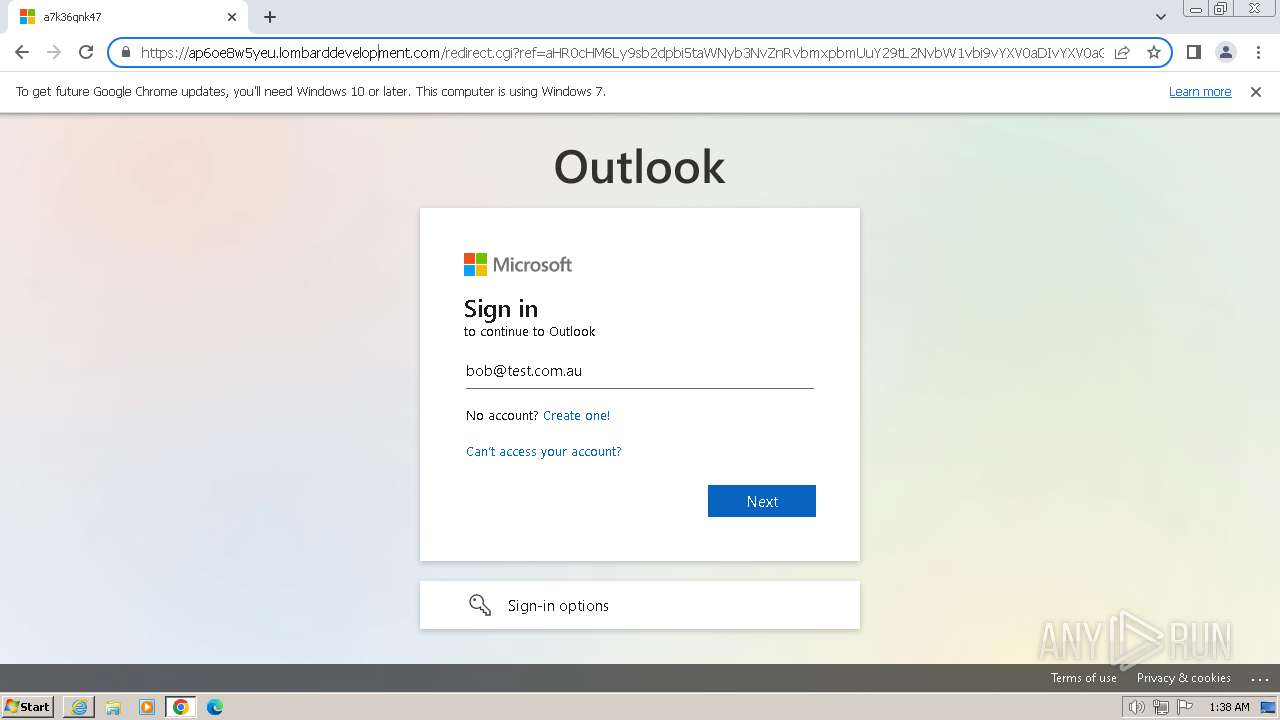Click the footer ellipsis more options

coord(1260,679)
